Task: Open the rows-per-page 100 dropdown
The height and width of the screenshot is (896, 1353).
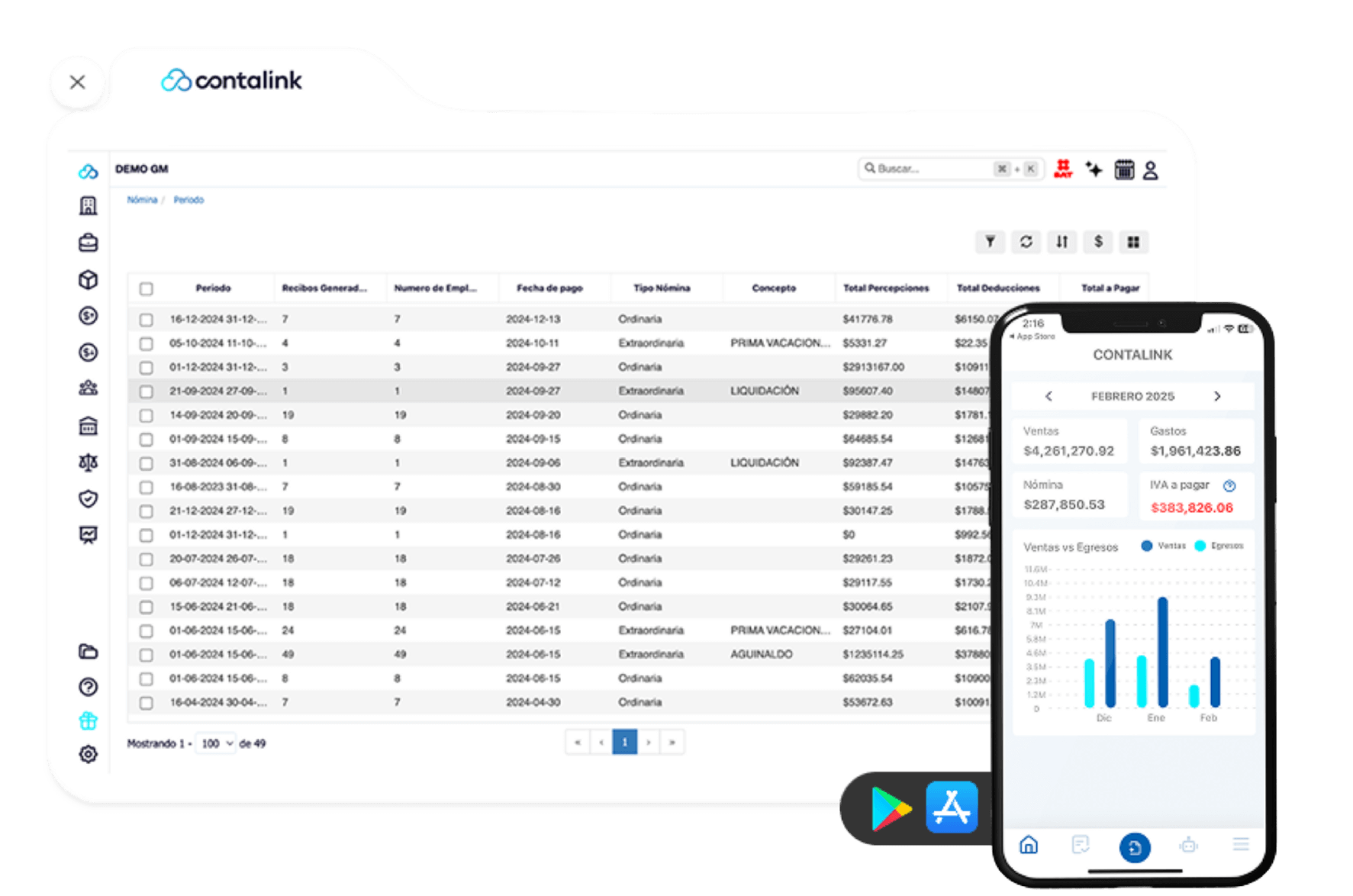Action: tap(215, 743)
